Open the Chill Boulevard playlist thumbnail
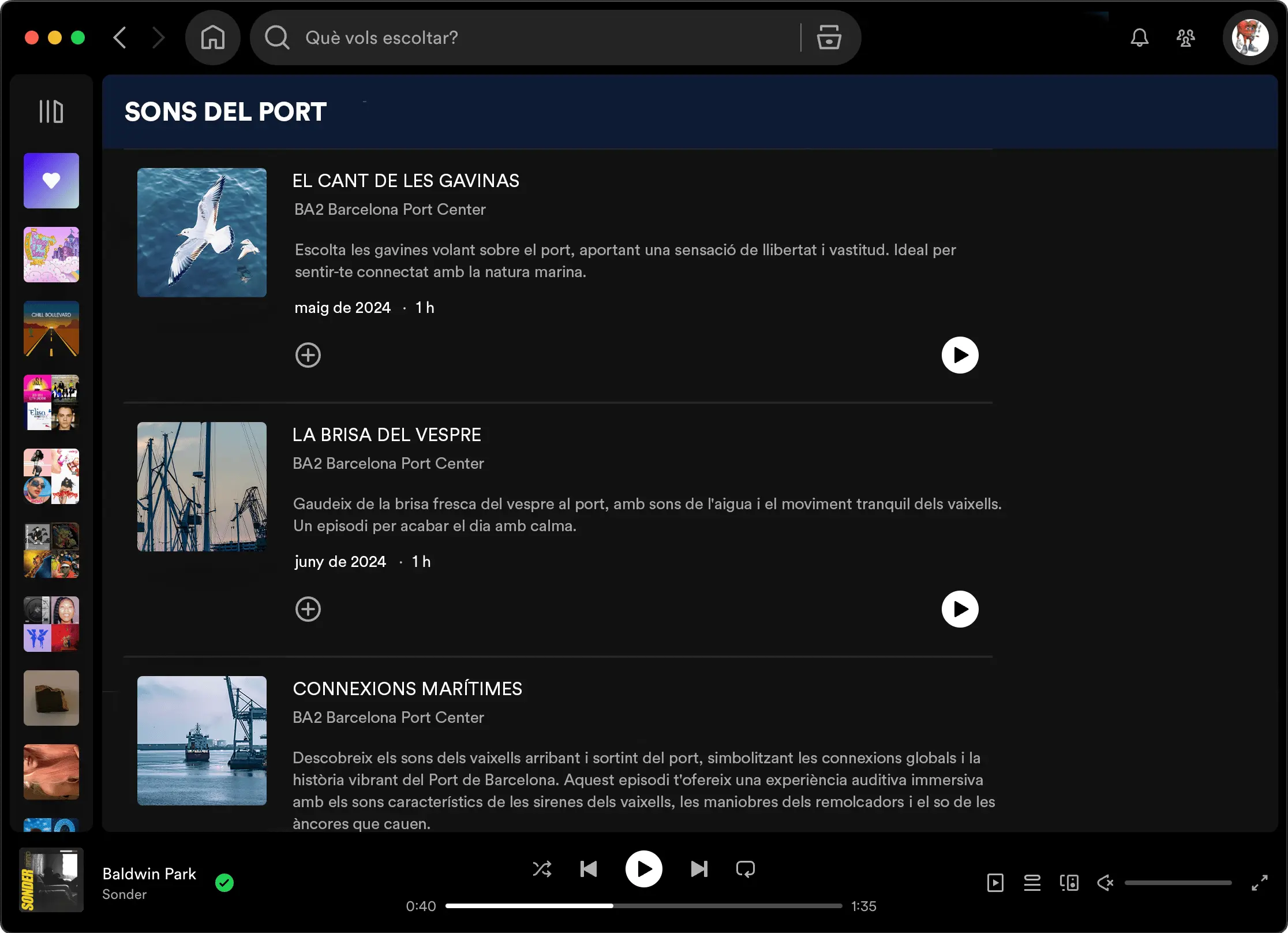 click(x=51, y=329)
